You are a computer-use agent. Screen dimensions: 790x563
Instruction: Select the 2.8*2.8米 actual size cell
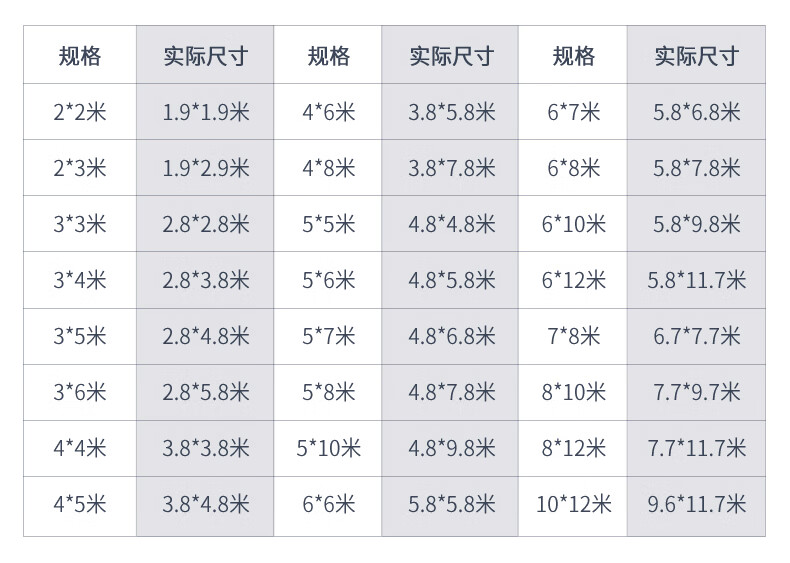coord(206,224)
